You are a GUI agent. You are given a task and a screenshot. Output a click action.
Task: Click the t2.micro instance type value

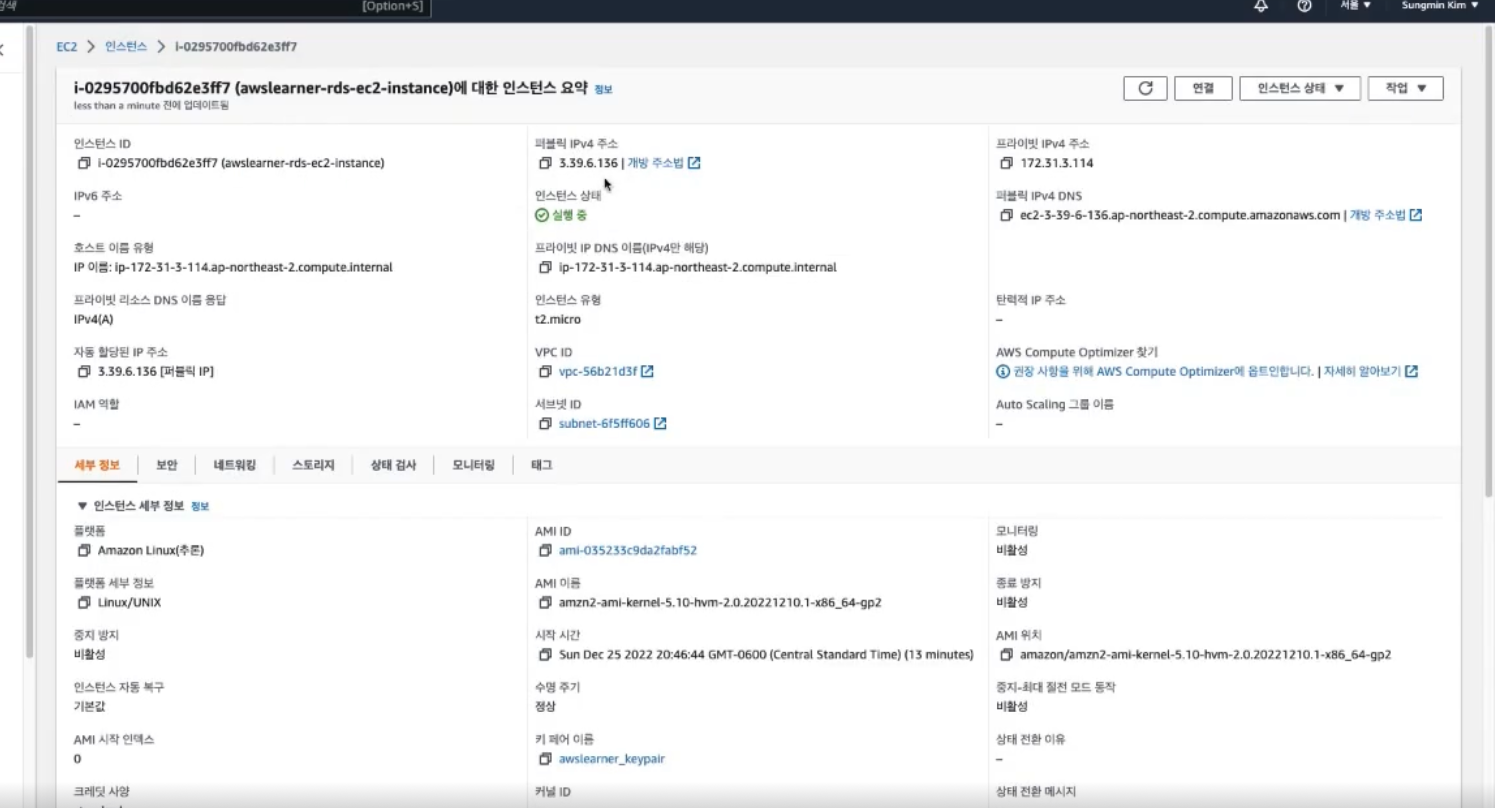pos(558,319)
